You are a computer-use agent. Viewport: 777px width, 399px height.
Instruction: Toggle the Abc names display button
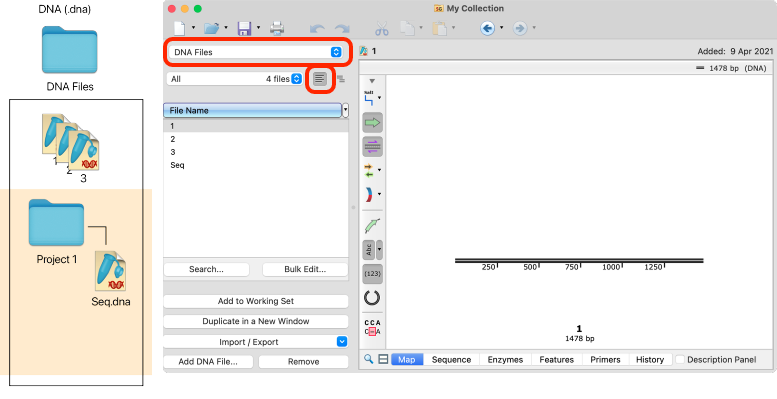coord(369,250)
